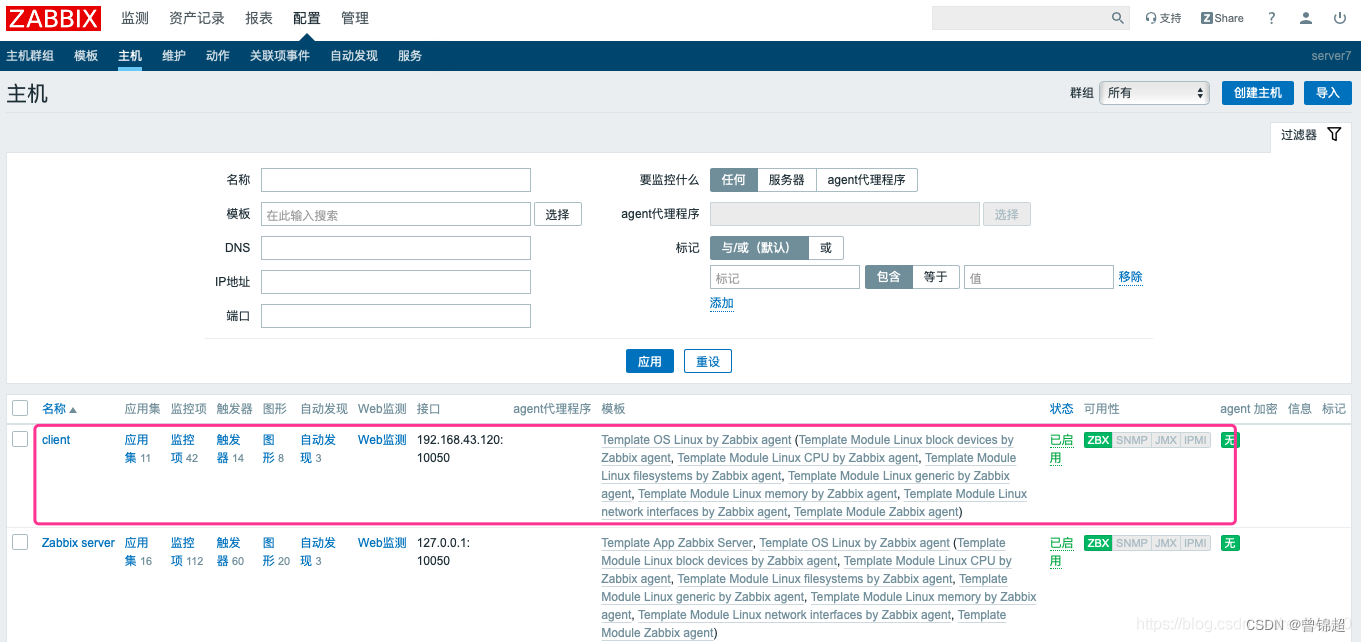Click the 应用 filter button
The image size is (1361, 642).
point(650,361)
